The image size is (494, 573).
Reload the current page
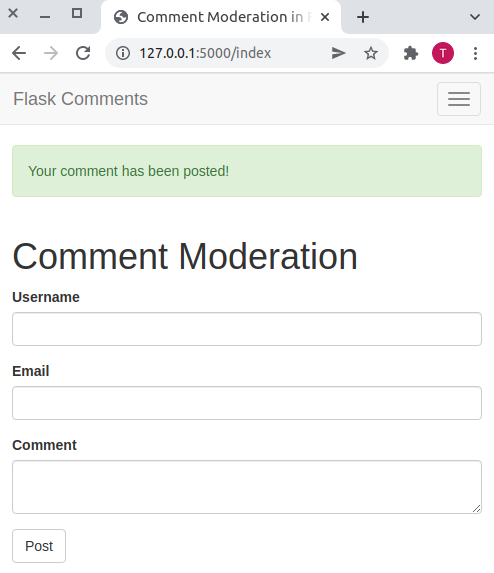point(83,53)
